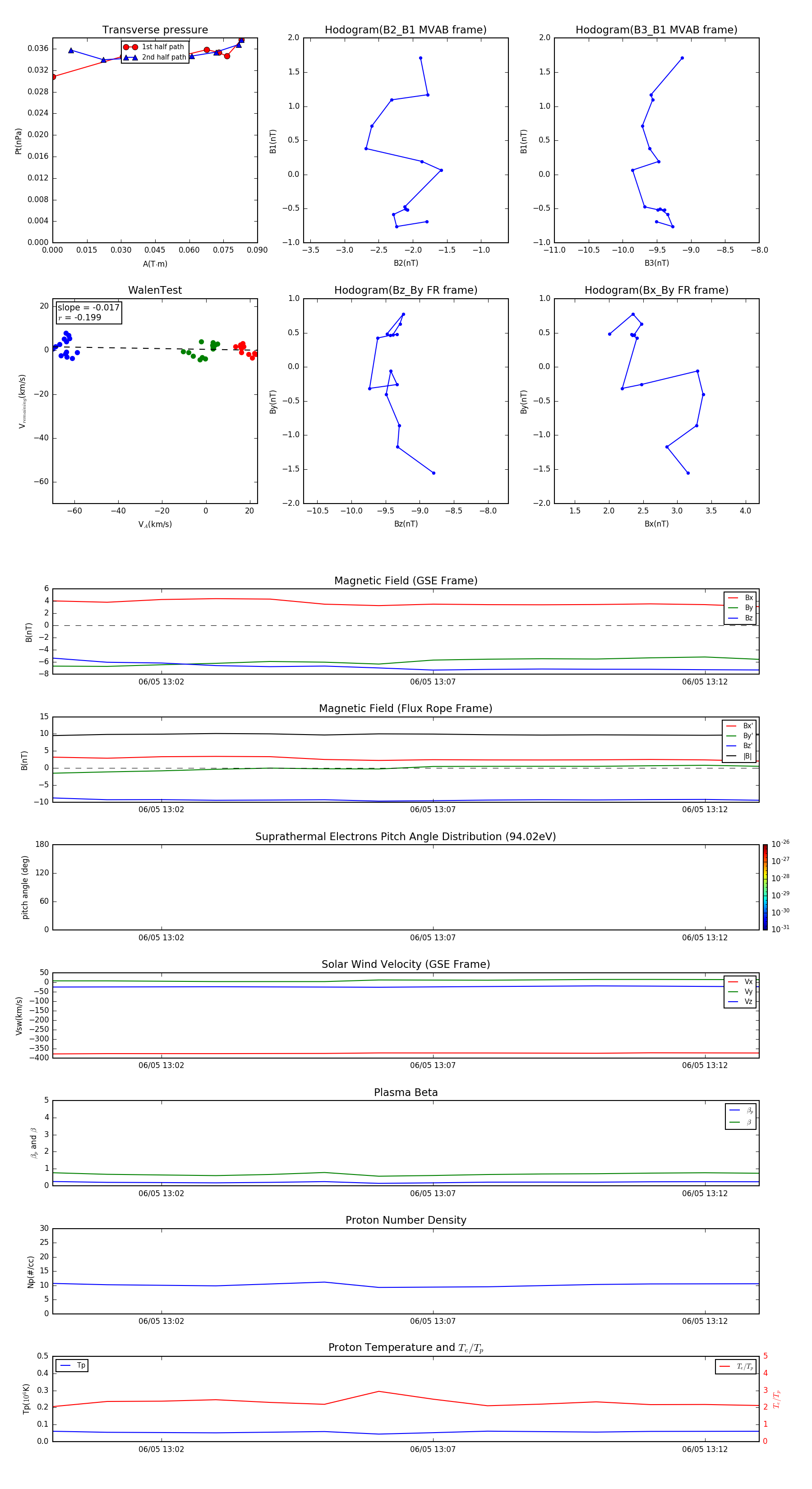Click the "Hodogram(Bx_By FR frame)" title
Image resolution: width=812 pixels, height=1489 pixels.
(656, 290)
